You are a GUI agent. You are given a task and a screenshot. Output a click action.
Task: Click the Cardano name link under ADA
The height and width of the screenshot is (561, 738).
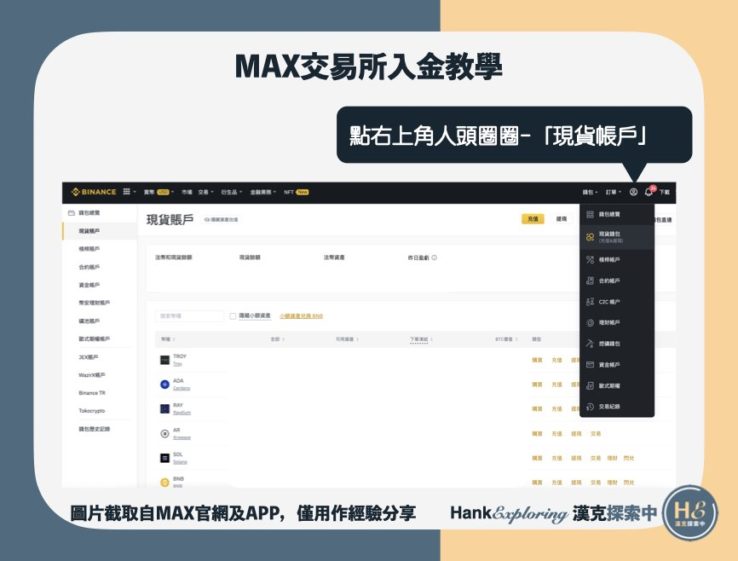click(x=182, y=388)
